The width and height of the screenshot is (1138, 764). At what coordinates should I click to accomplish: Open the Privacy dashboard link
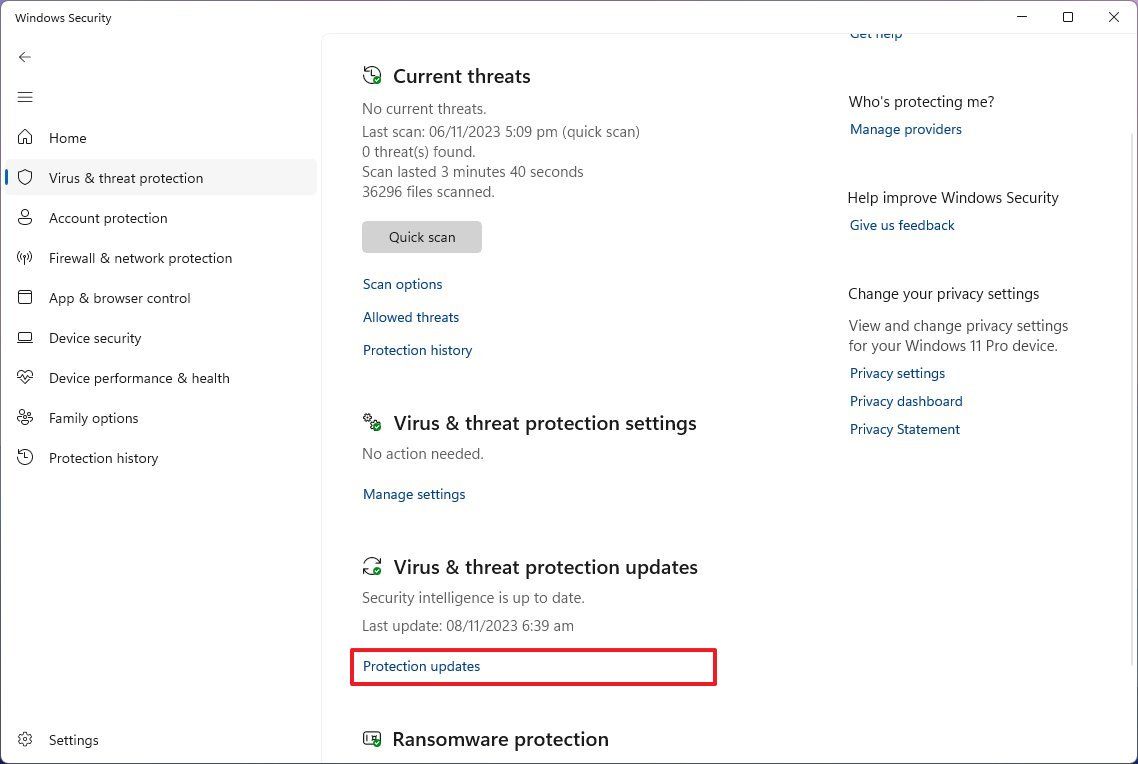click(x=905, y=401)
